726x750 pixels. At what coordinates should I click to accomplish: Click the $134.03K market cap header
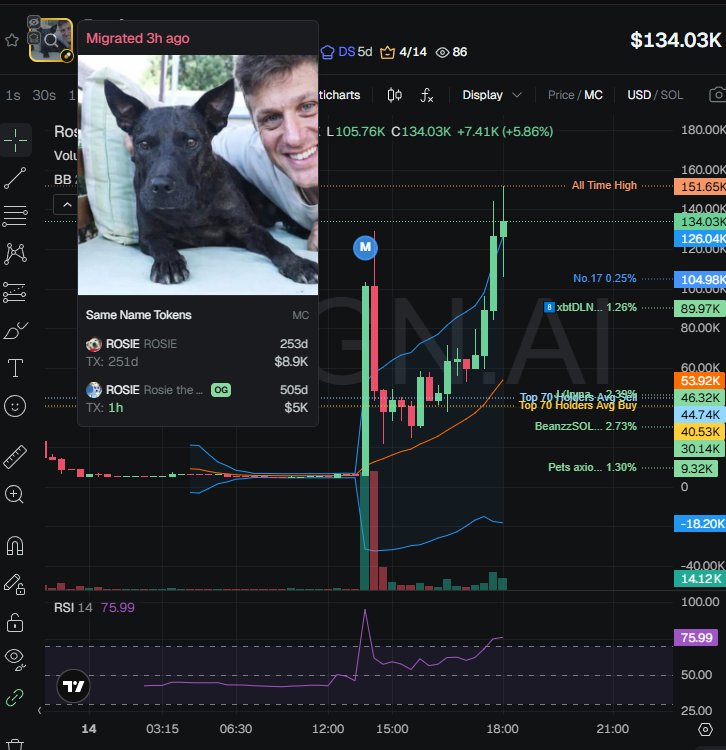coord(675,40)
